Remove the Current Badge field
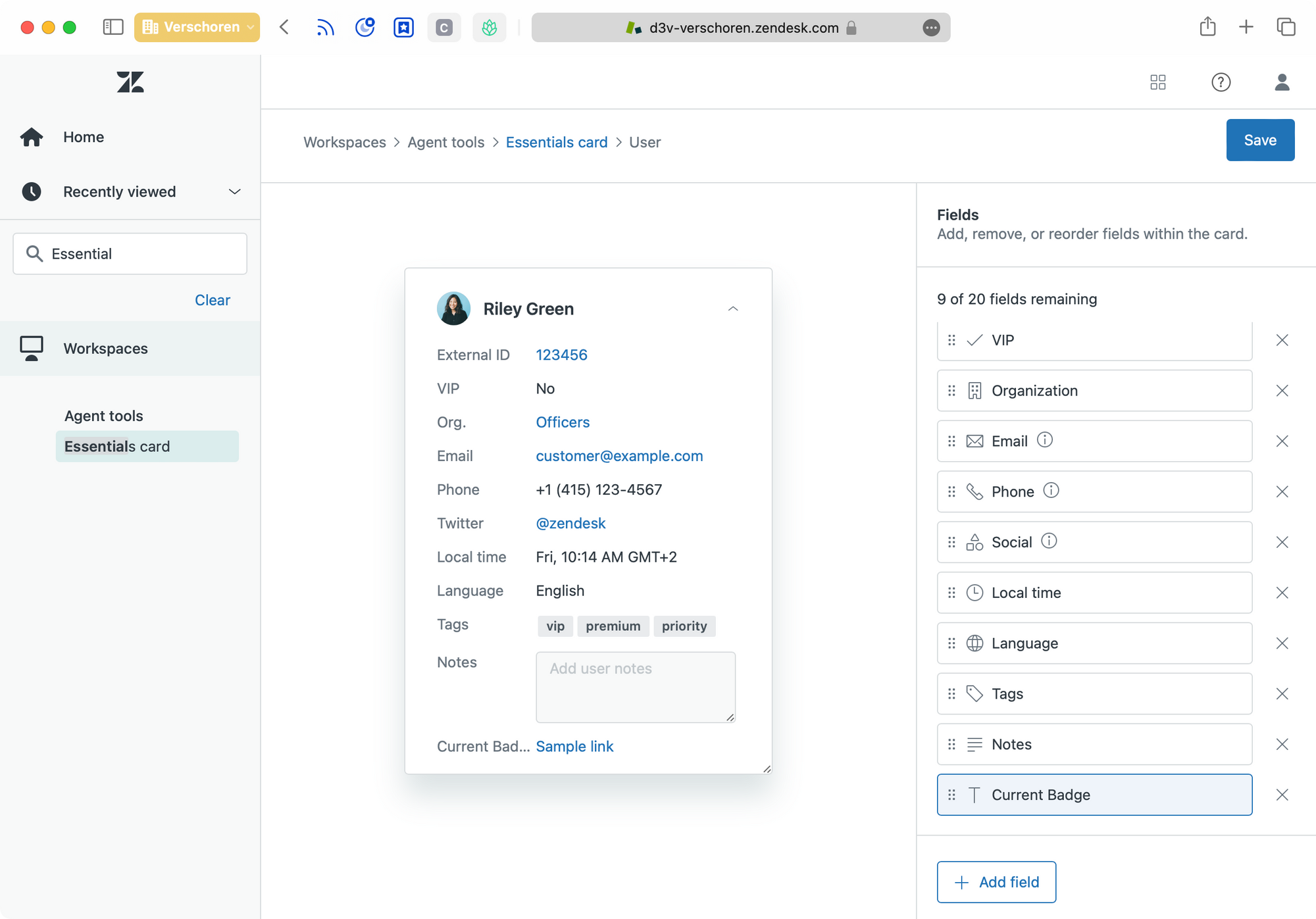Image resolution: width=1316 pixels, height=919 pixels. point(1282,795)
